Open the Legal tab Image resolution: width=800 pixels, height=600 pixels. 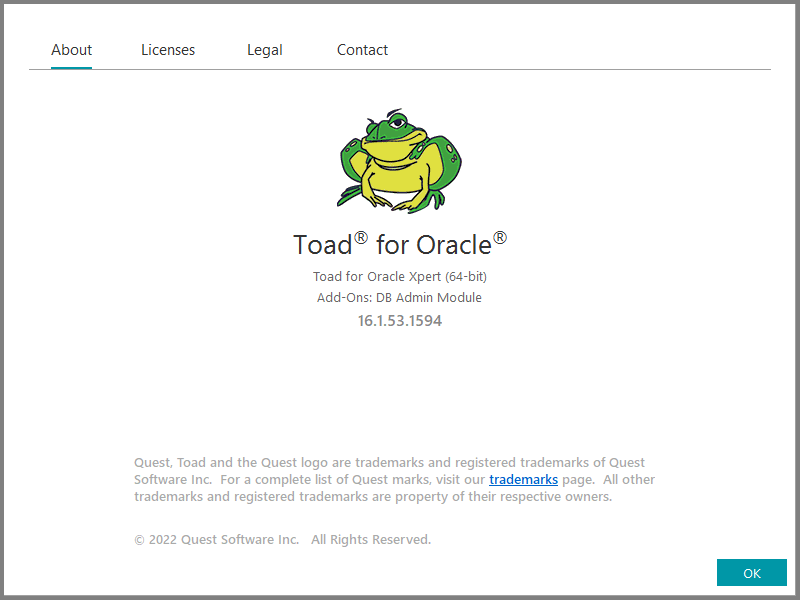265,50
